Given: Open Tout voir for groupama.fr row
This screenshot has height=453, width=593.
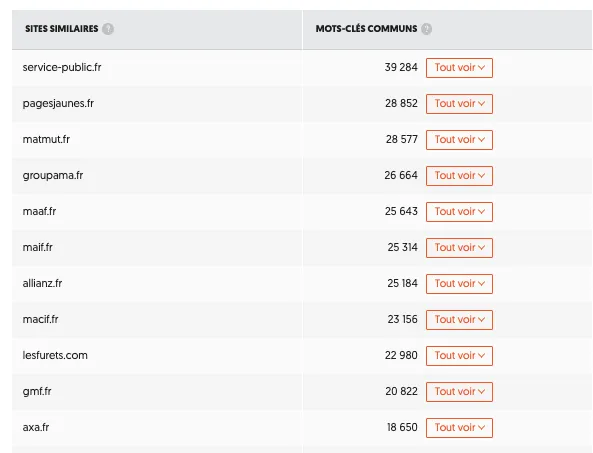Looking at the screenshot, I should click(x=459, y=175).
